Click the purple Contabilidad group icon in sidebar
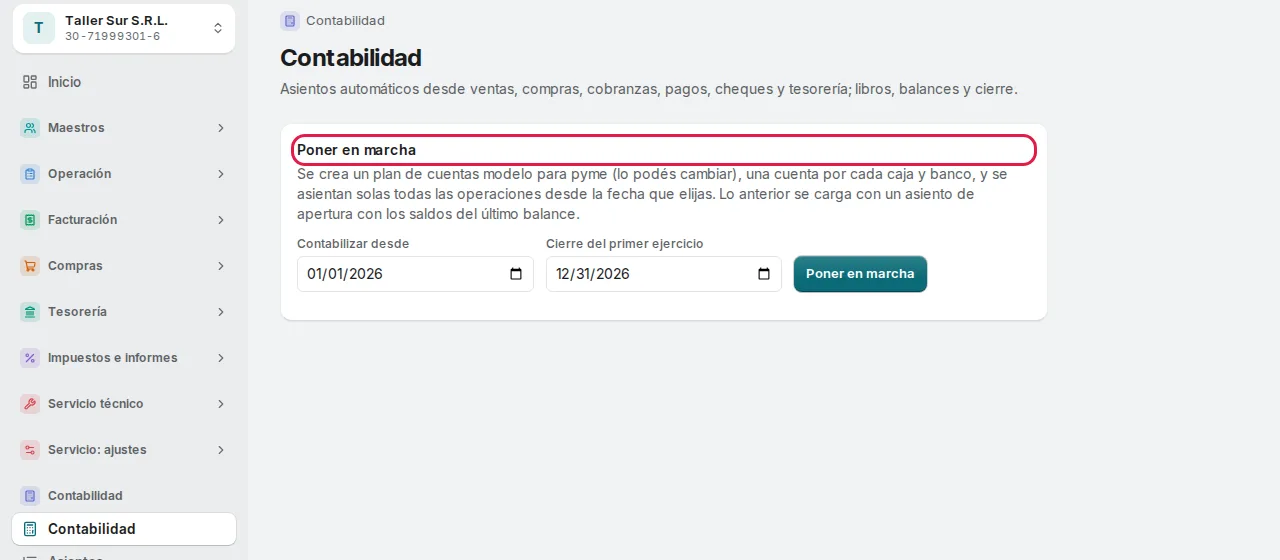This screenshot has width=1280, height=560. tap(30, 496)
